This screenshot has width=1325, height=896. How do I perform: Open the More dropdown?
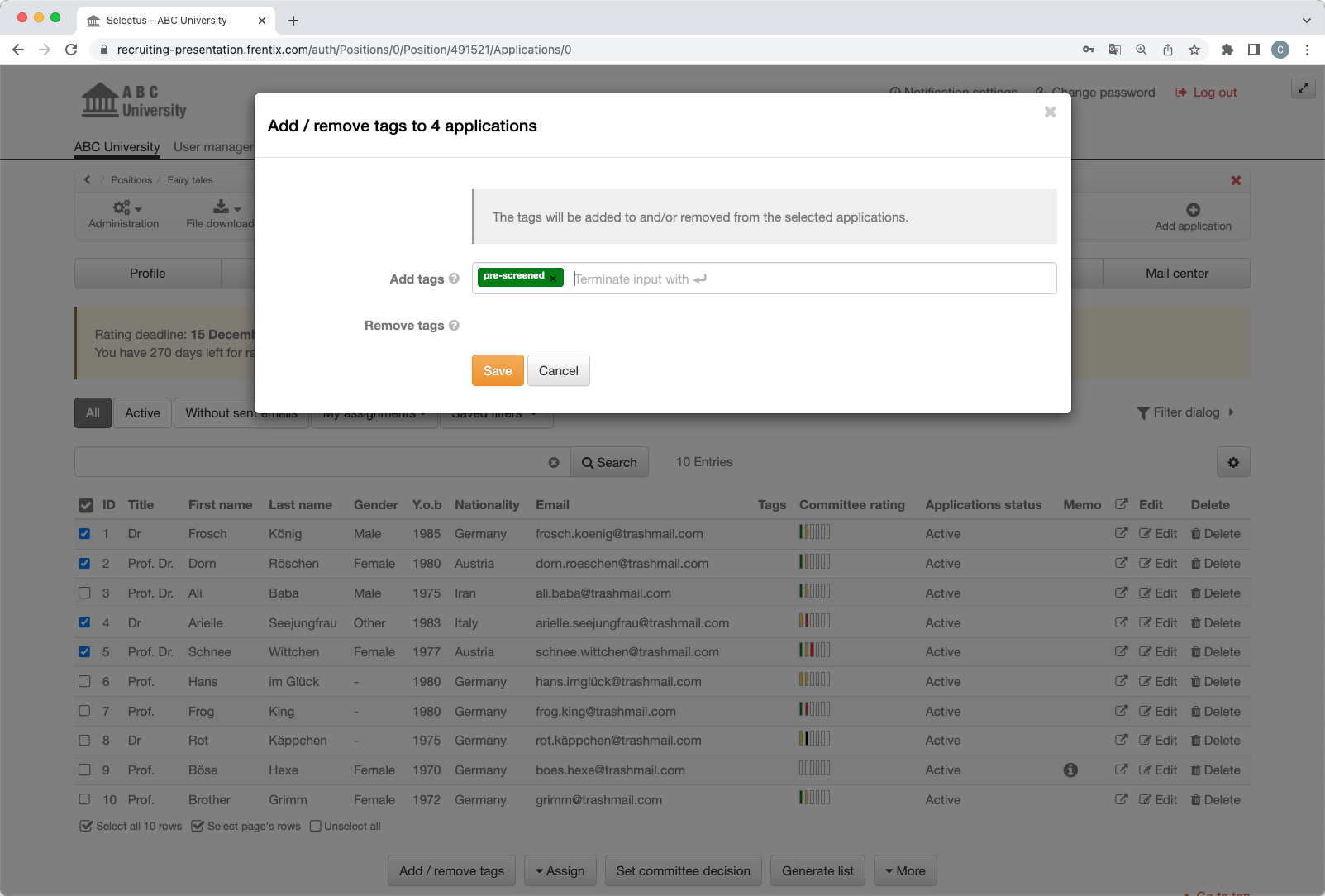pyautogui.click(x=905, y=870)
